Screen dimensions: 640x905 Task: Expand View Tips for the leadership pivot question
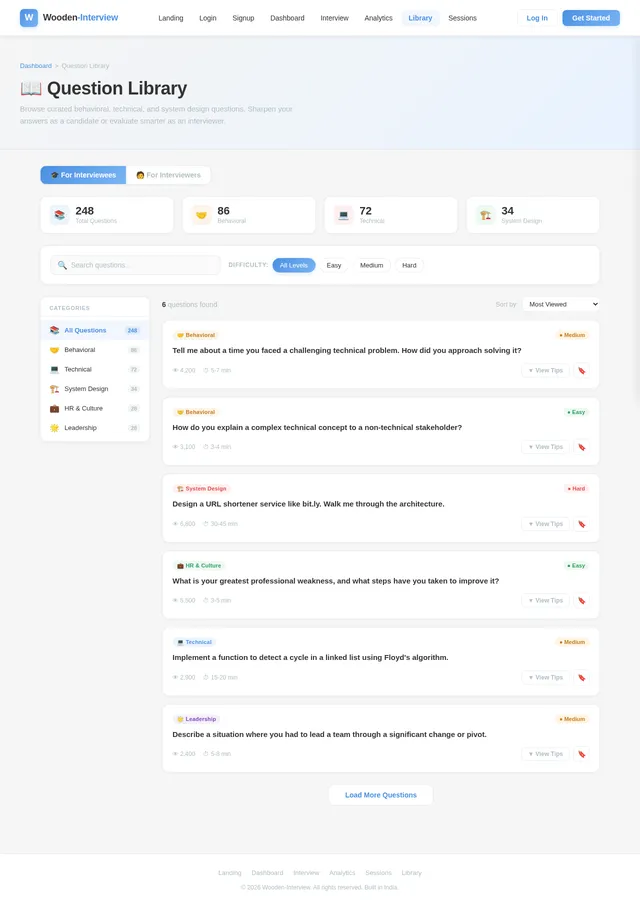coord(545,754)
